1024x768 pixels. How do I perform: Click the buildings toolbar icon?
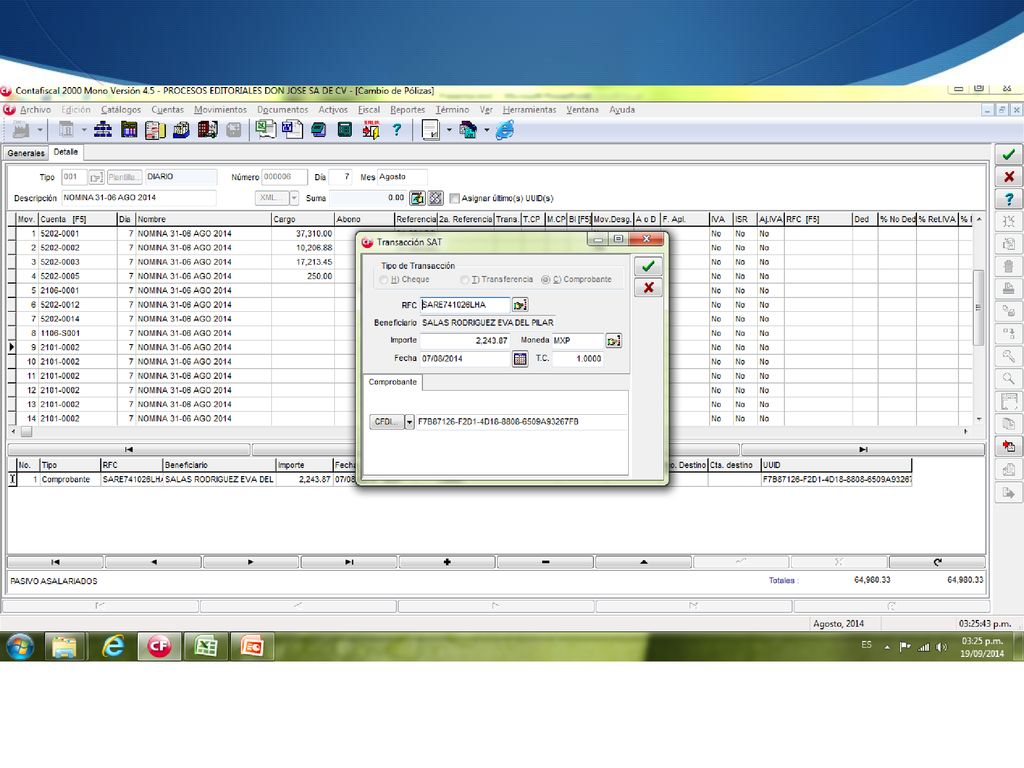coord(207,130)
